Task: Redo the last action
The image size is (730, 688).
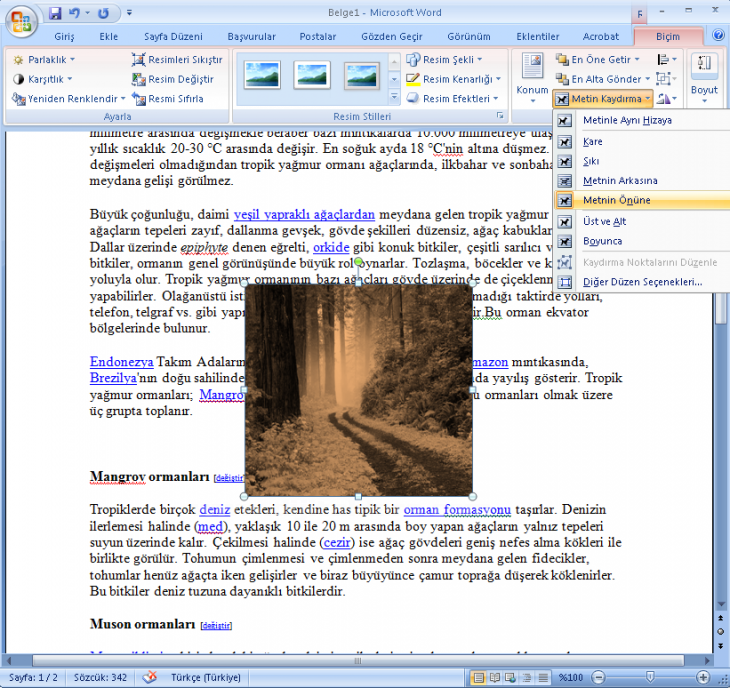Action: [103, 13]
